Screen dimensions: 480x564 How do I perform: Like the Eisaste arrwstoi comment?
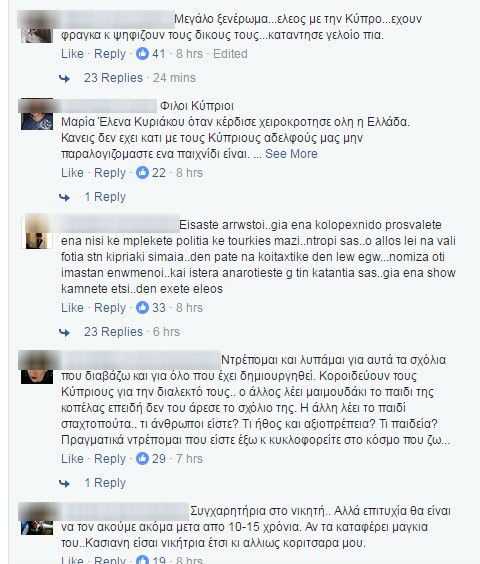[72, 308]
